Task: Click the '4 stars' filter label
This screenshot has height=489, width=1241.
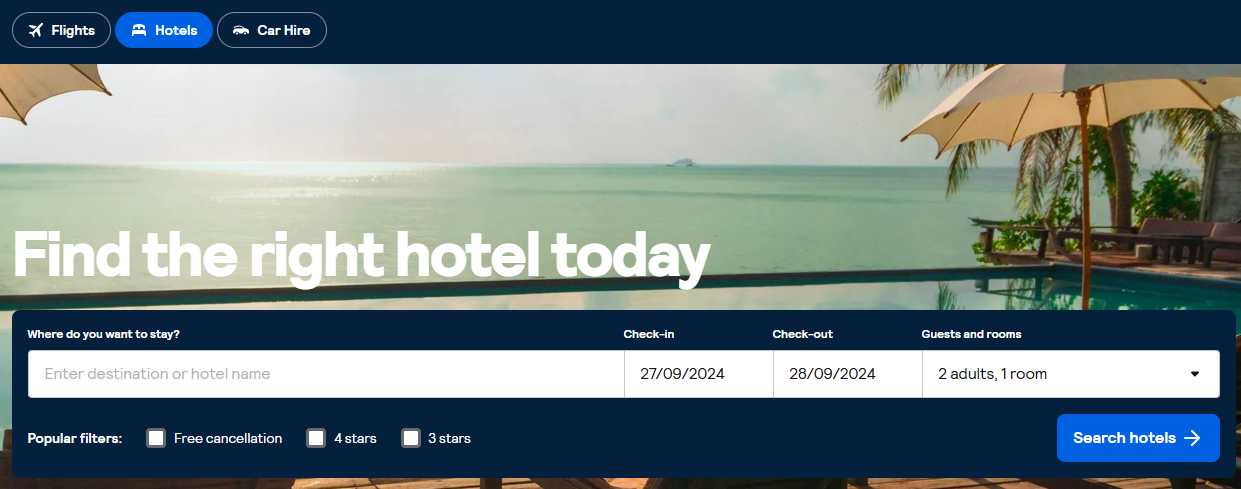Action: [x=355, y=438]
